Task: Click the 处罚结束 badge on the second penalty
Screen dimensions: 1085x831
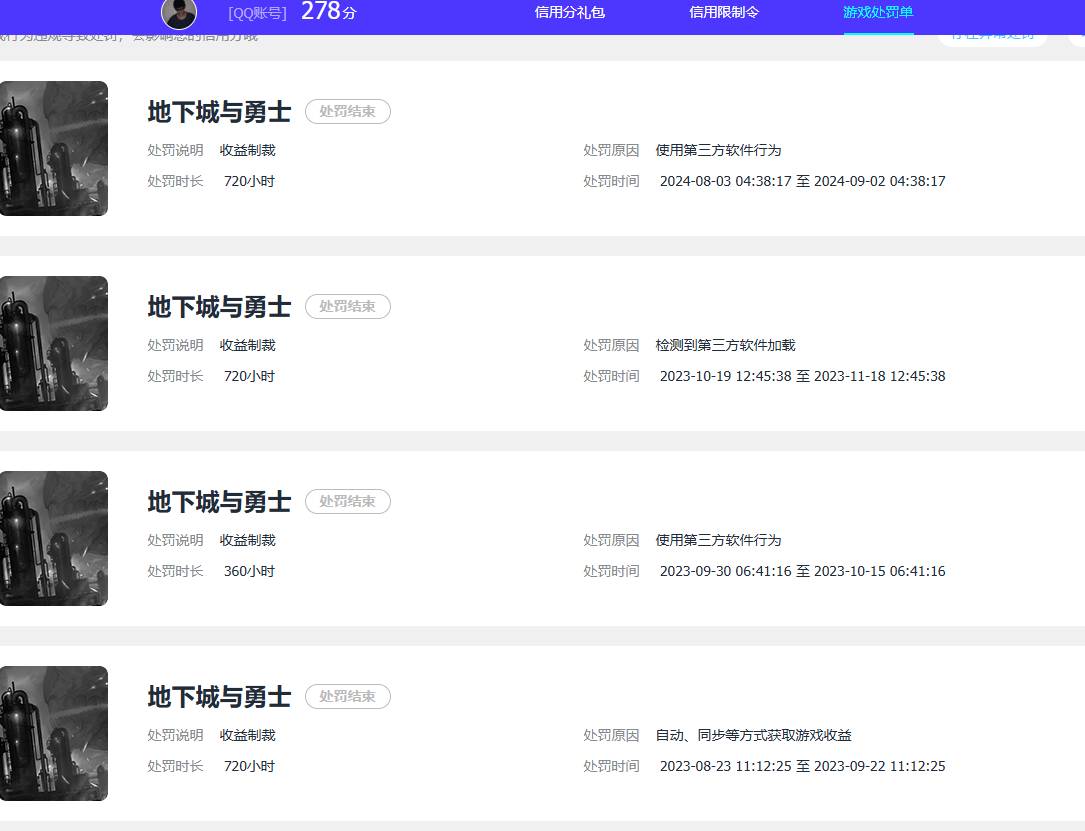Action: (x=347, y=306)
